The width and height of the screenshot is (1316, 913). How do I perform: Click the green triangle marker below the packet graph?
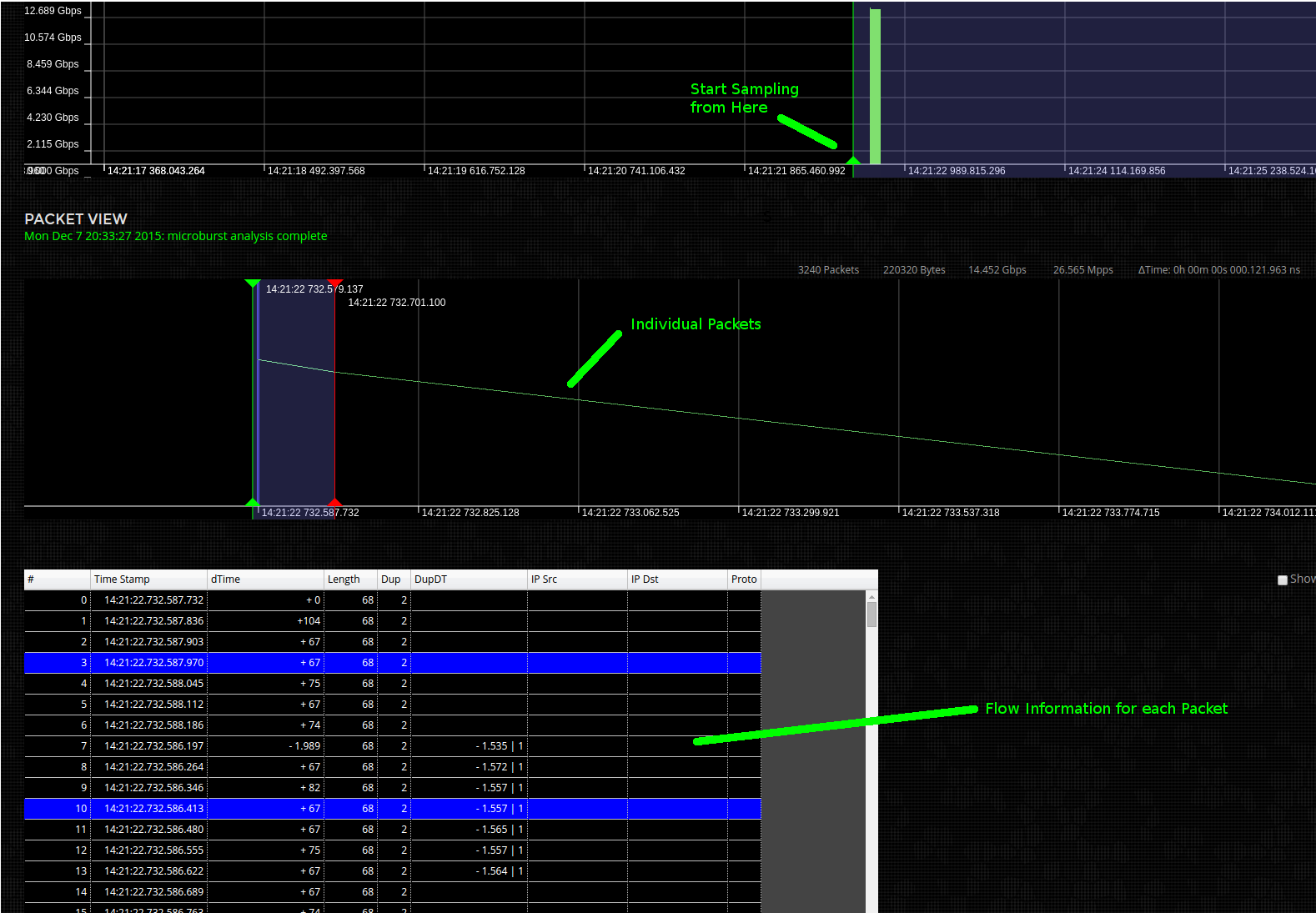pos(253,502)
